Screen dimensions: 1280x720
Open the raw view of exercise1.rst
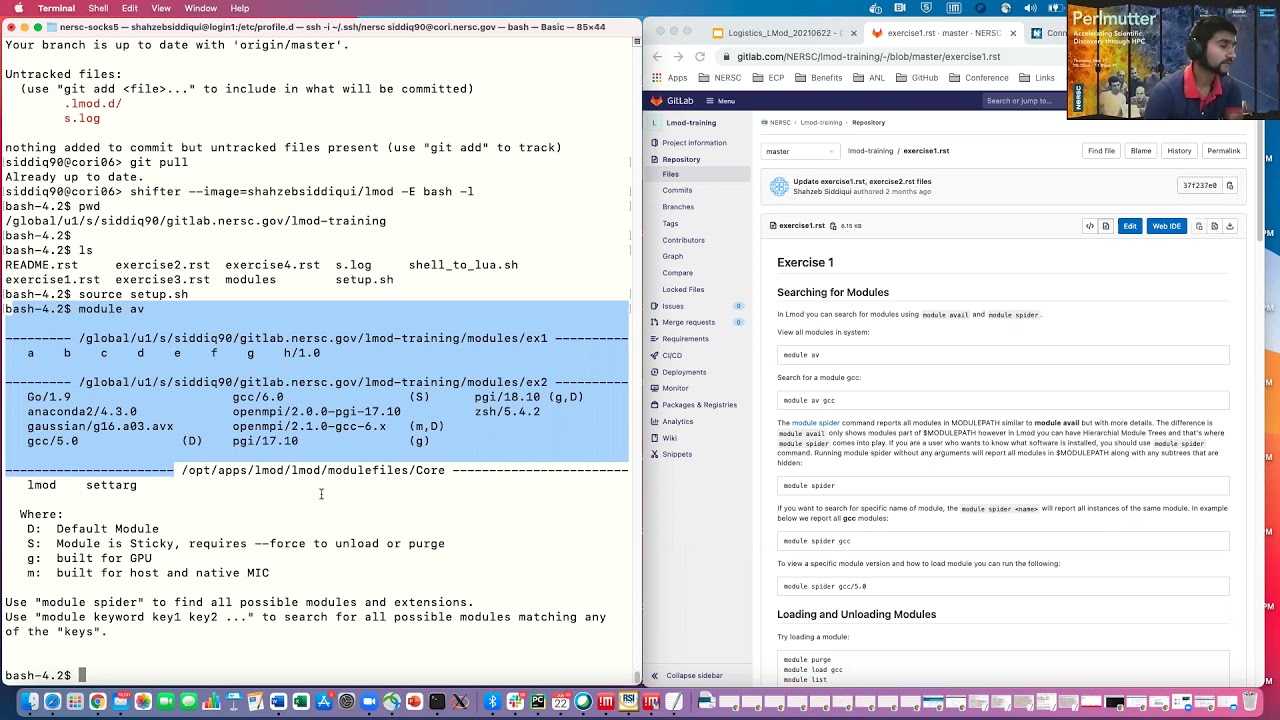1215,226
